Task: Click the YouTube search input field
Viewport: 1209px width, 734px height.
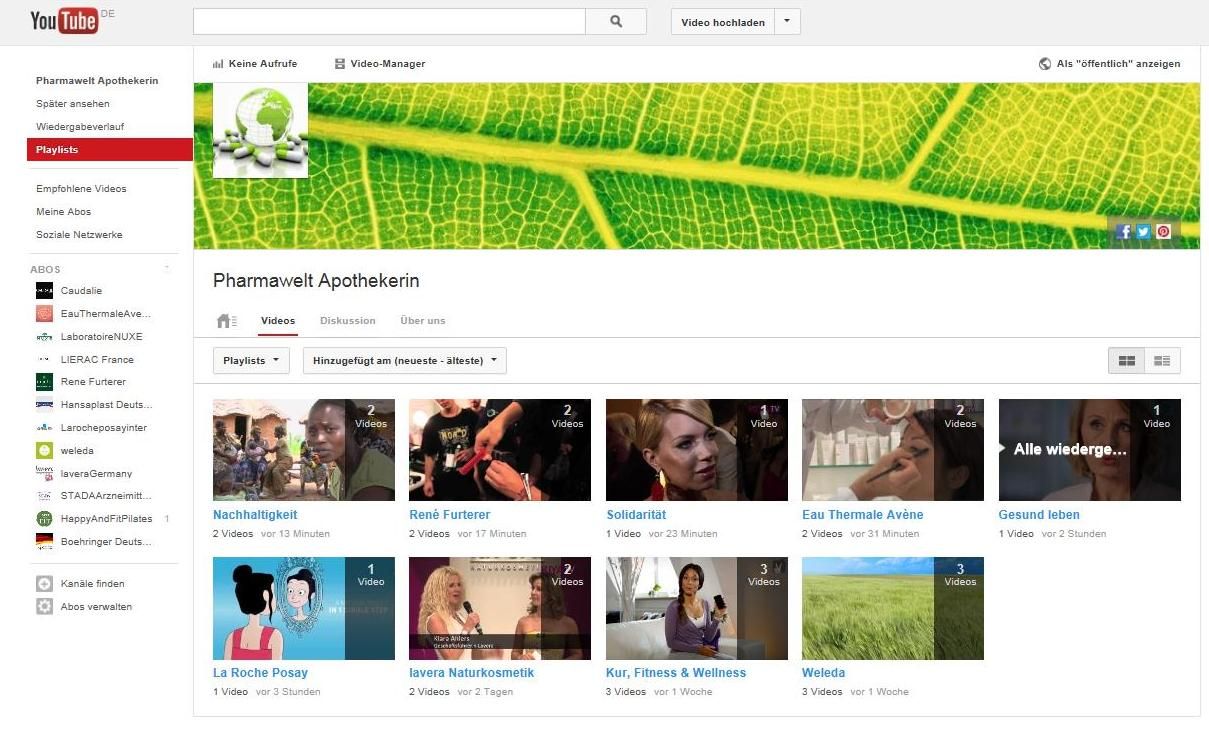Action: (389, 21)
